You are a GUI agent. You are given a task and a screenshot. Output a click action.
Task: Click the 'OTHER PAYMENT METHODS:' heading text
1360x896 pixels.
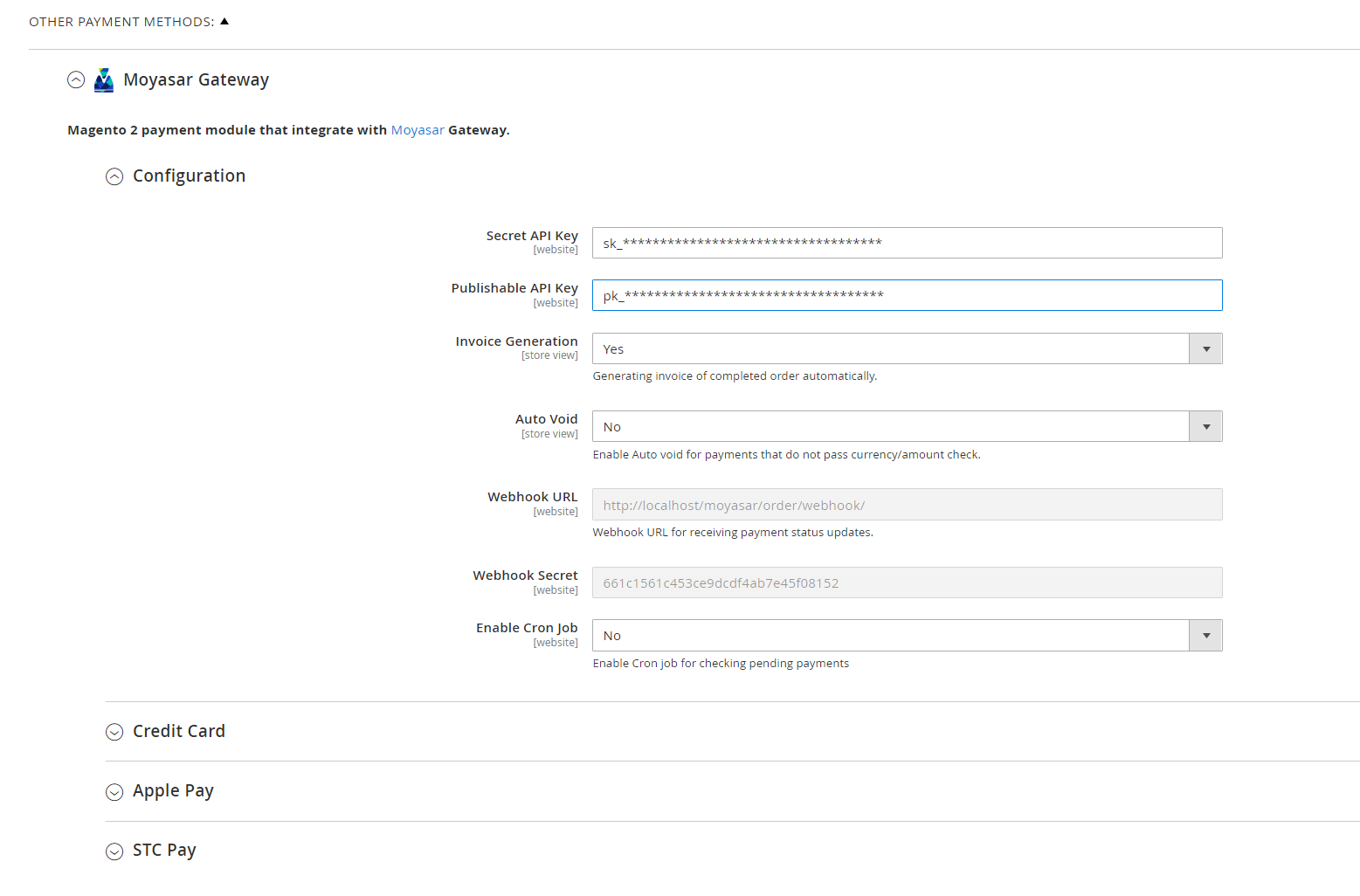121,22
